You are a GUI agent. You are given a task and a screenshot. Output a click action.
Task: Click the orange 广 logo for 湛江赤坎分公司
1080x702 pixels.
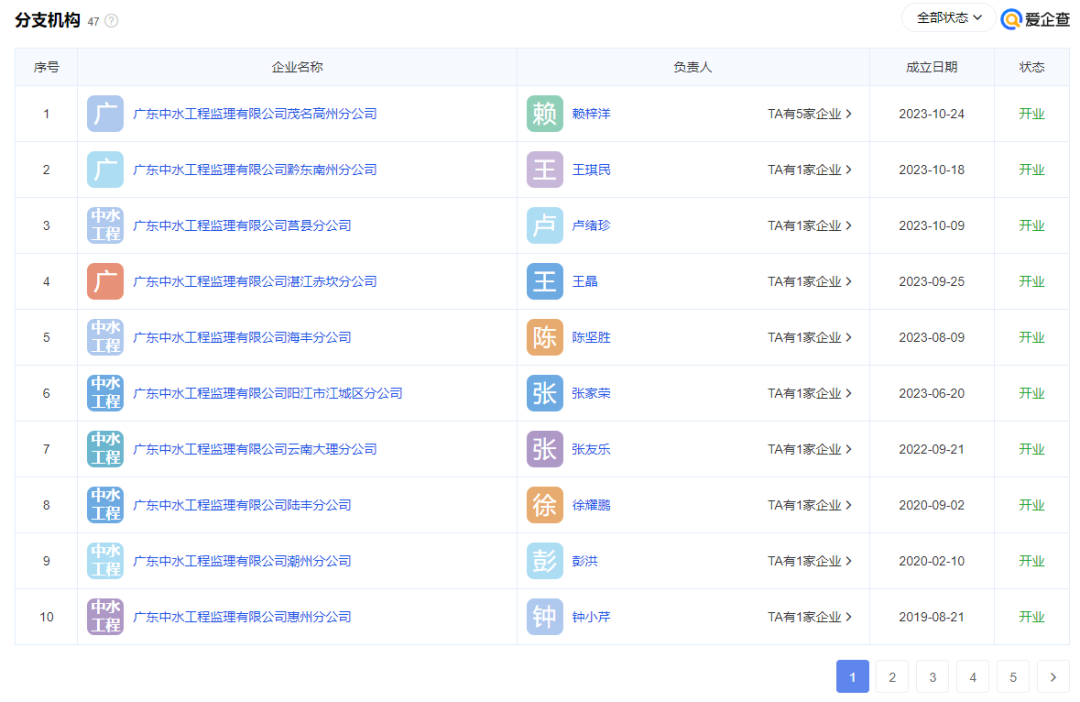pos(105,282)
